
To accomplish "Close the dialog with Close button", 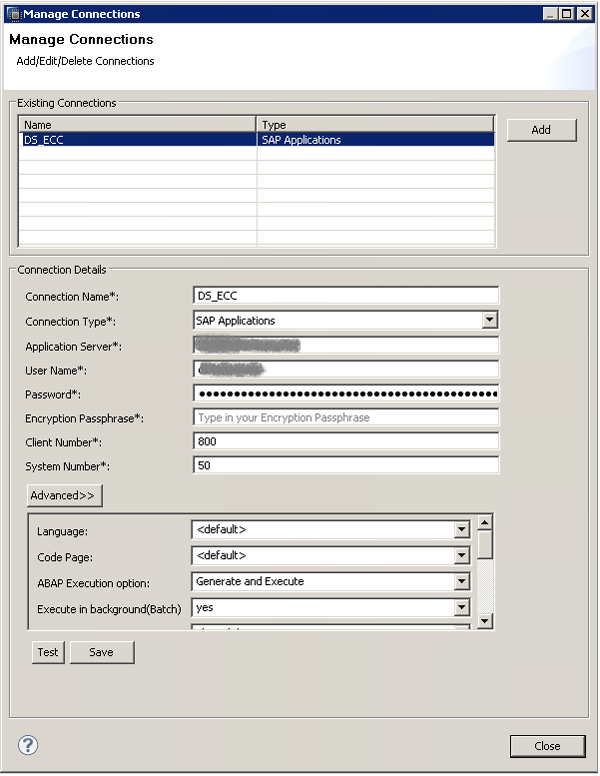I will (x=547, y=746).
